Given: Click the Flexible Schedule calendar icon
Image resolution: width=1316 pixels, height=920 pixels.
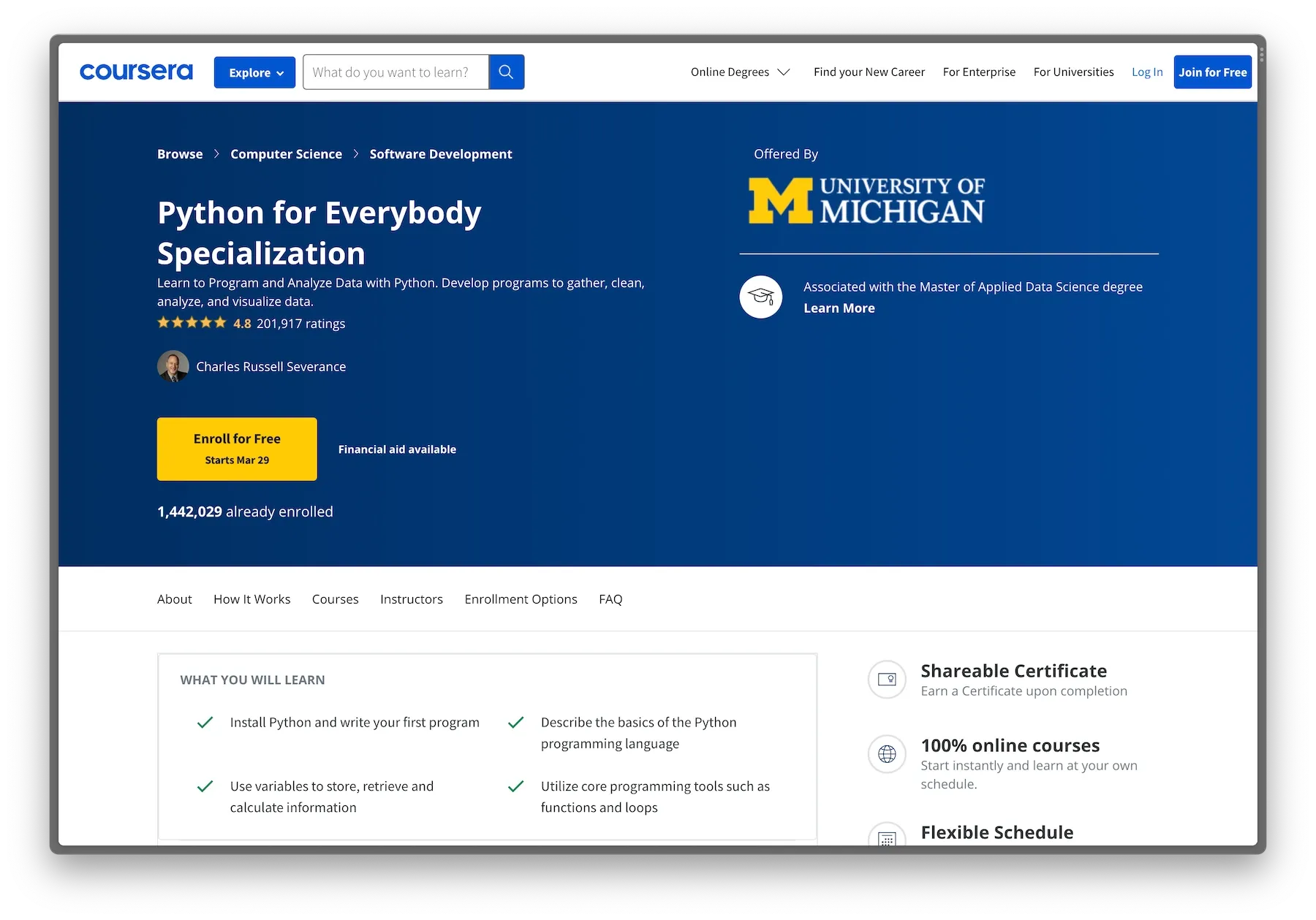Looking at the screenshot, I should click(x=887, y=835).
